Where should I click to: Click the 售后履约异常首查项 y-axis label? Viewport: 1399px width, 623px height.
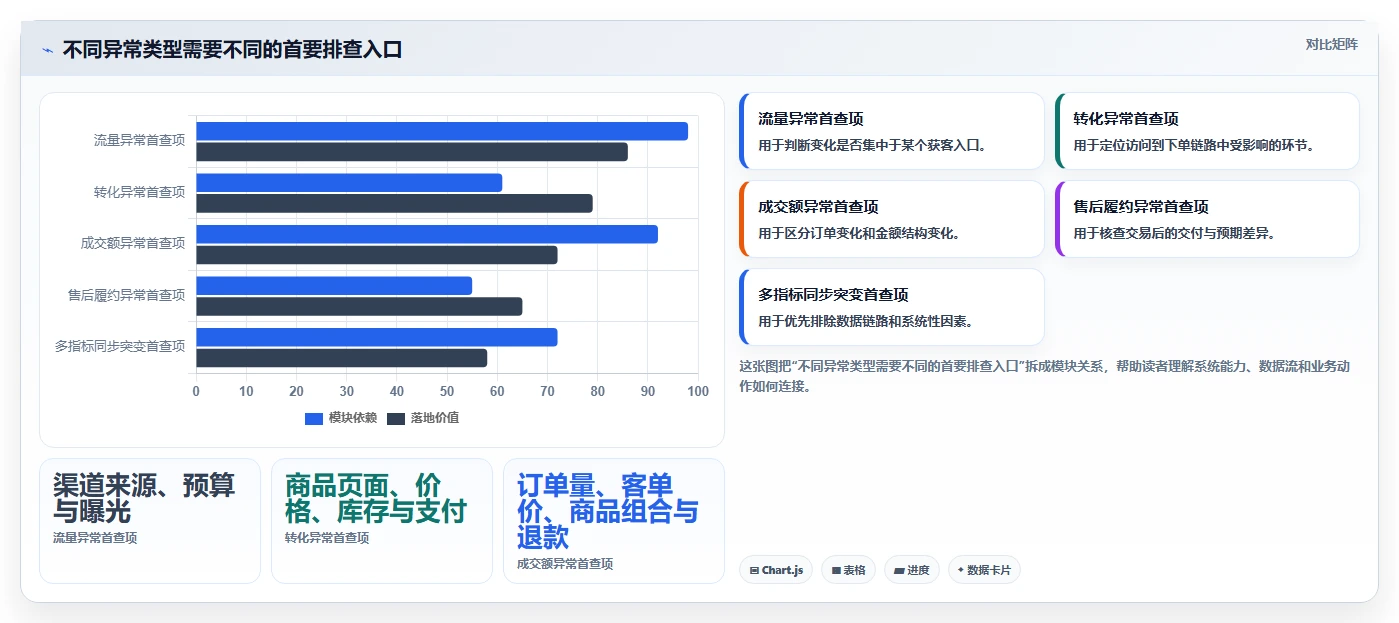(126, 295)
